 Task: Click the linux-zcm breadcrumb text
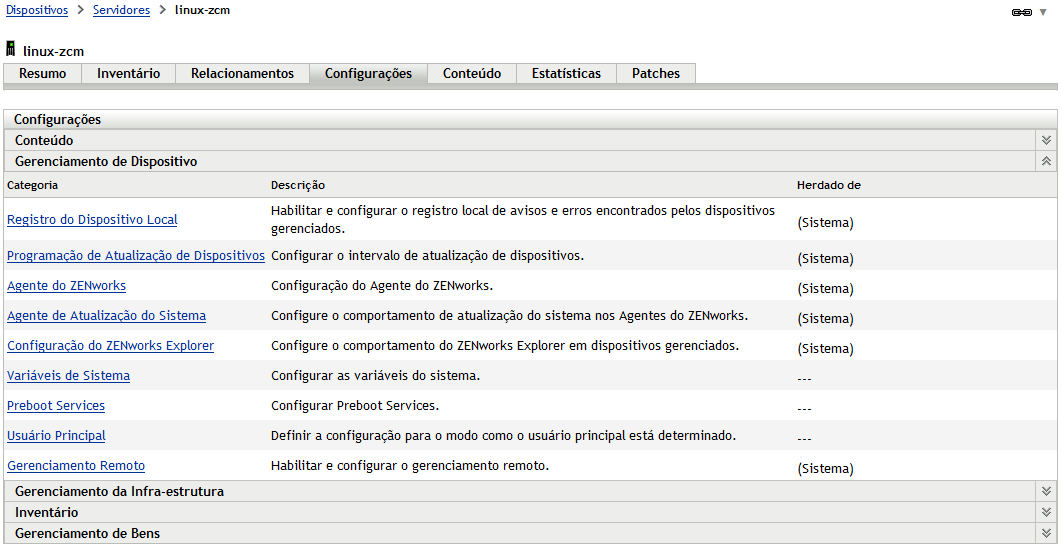(x=203, y=11)
